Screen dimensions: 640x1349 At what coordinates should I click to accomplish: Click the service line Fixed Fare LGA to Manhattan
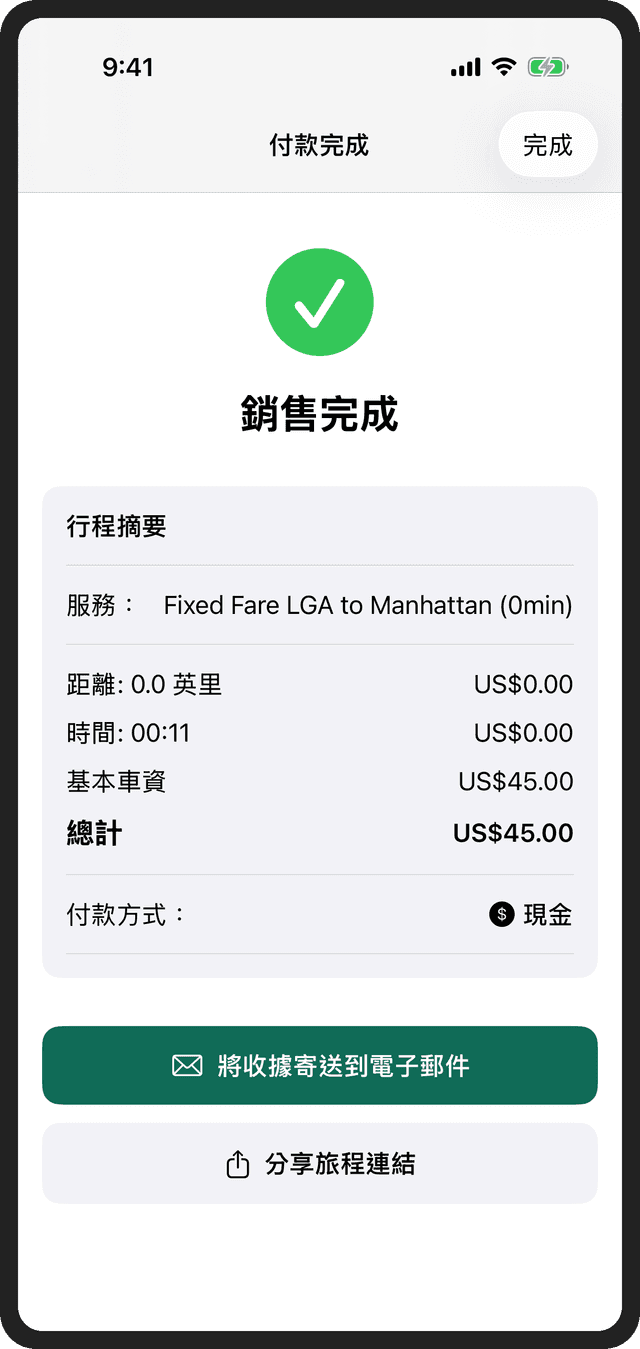point(320,605)
